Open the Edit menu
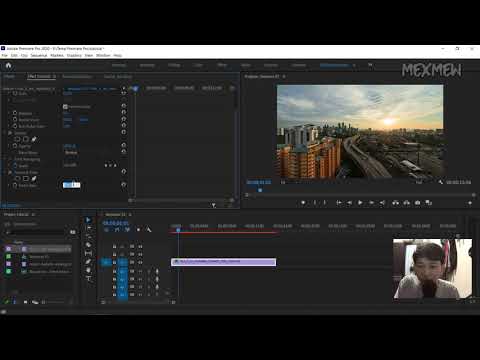480x360 pixels. [14, 55]
